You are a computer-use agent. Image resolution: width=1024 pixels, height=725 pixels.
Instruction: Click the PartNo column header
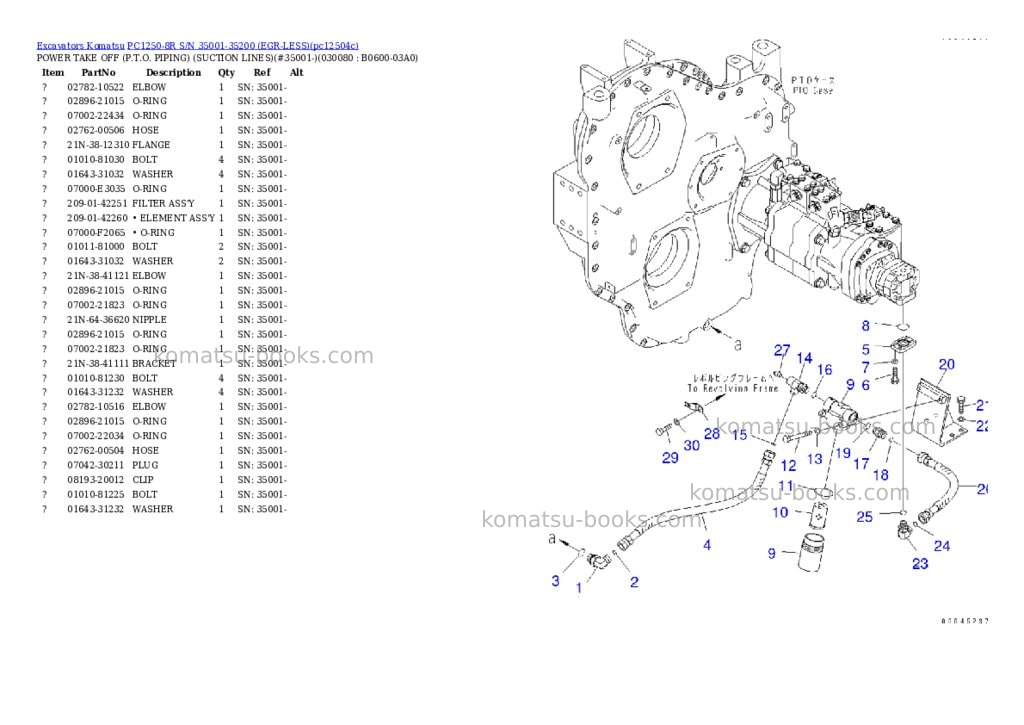99,72
